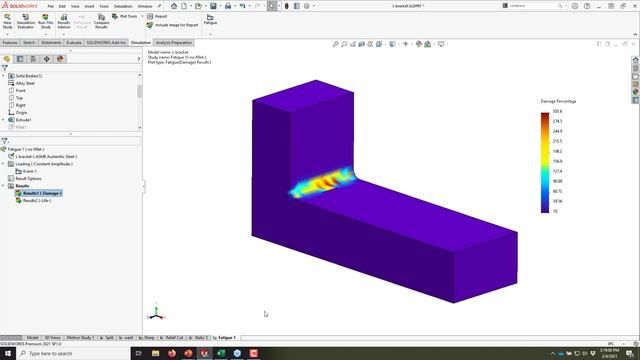
Task: Expand the Run This Study dropdown arrow
Action: pos(45,34)
